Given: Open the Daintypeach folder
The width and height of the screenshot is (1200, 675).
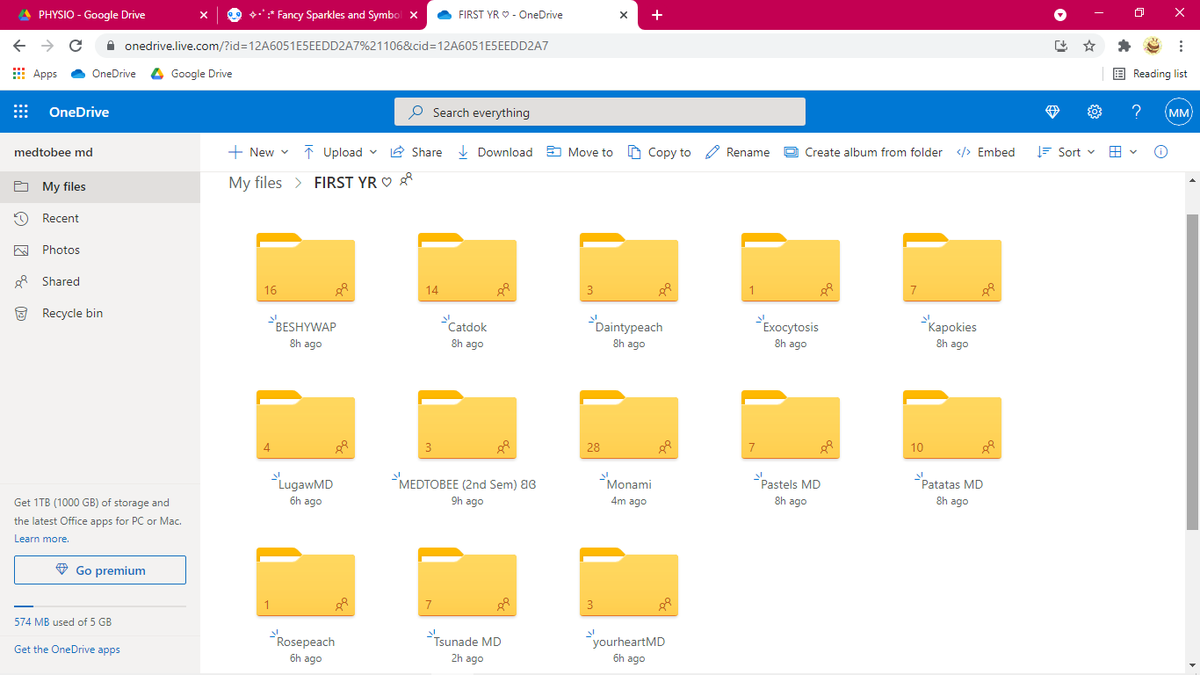Looking at the screenshot, I should coord(629,268).
